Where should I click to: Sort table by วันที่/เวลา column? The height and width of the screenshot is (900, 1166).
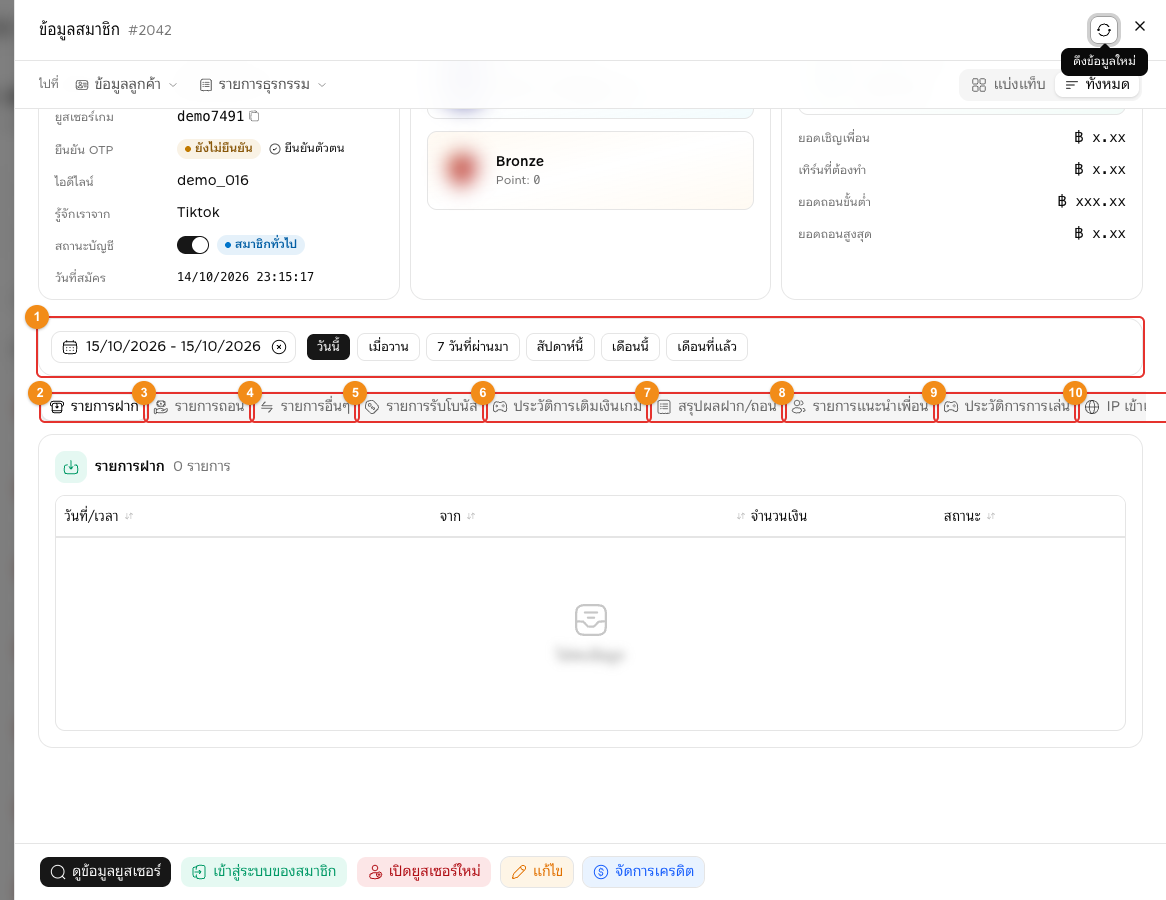[x=129, y=516]
